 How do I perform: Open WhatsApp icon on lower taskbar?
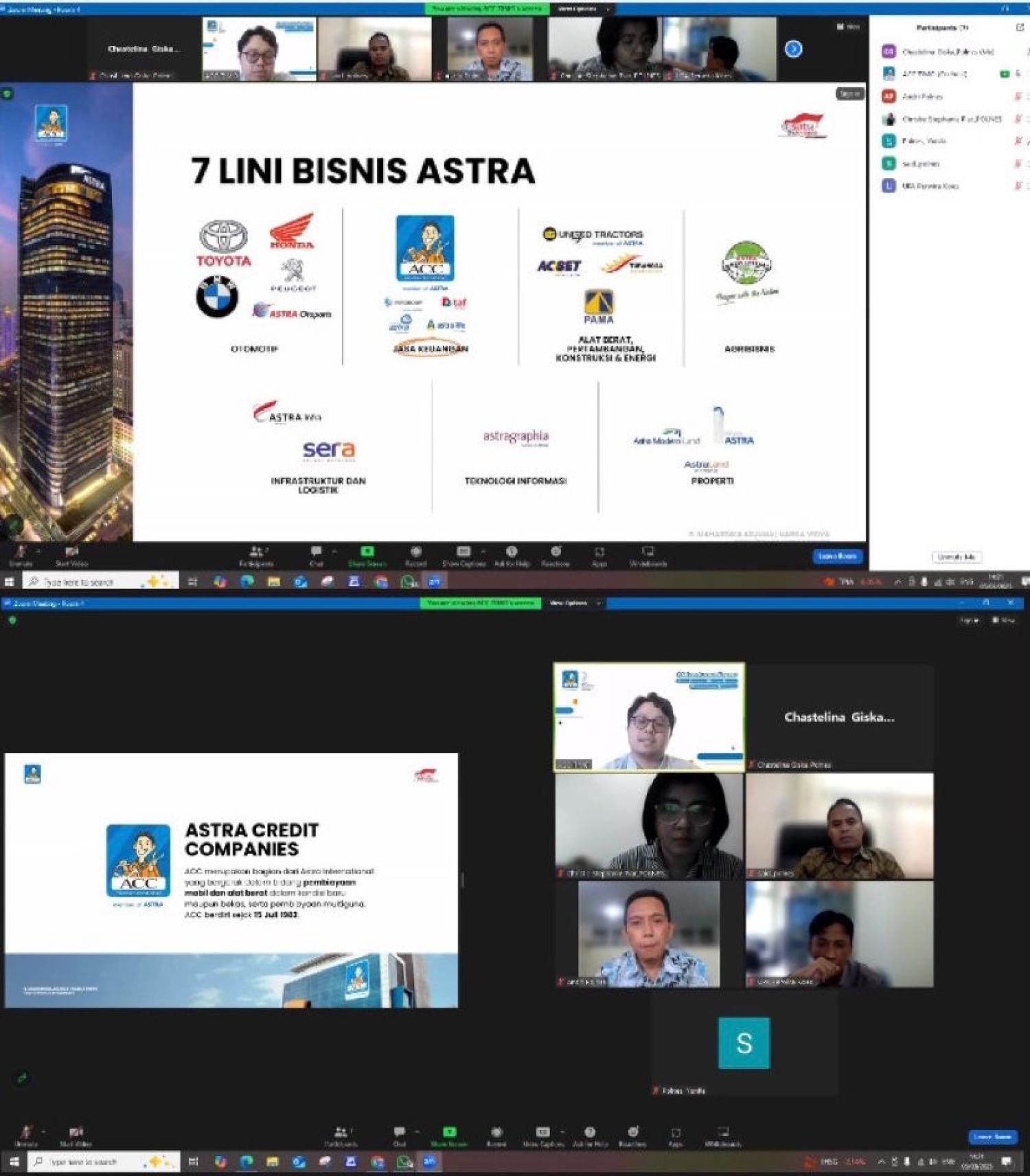click(404, 1162)
